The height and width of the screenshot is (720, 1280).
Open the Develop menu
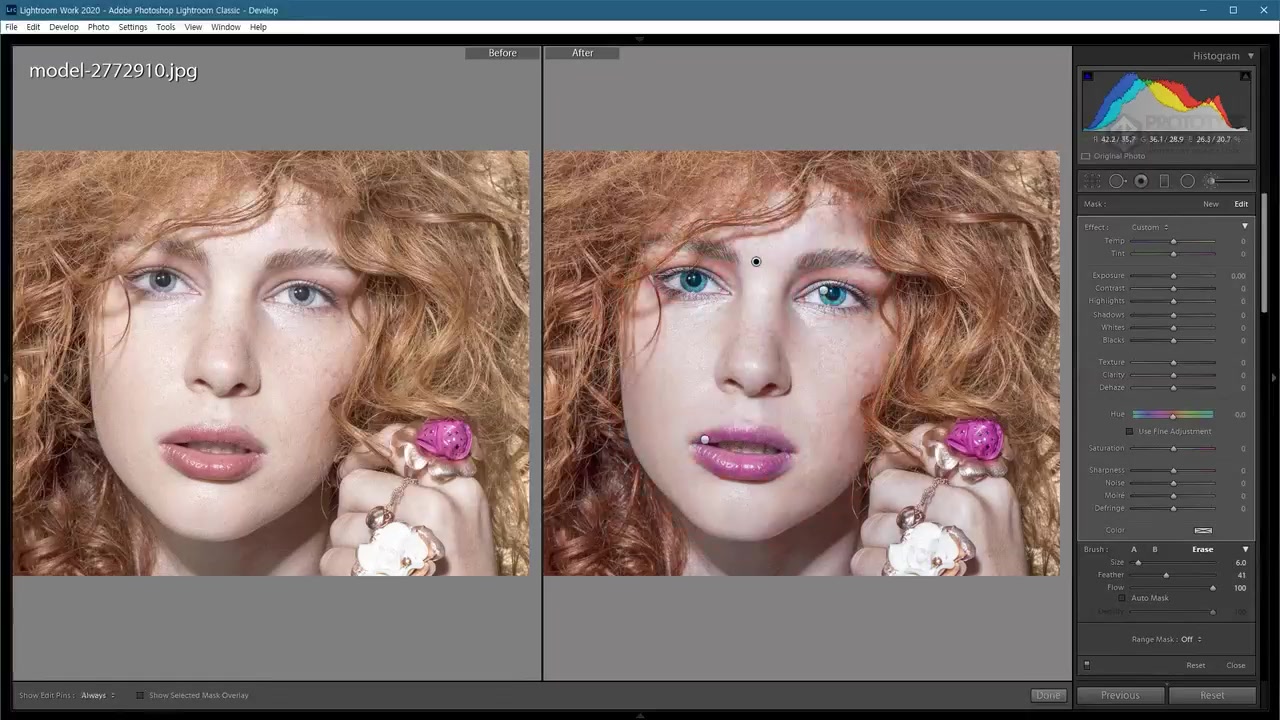tap(63, 27)
